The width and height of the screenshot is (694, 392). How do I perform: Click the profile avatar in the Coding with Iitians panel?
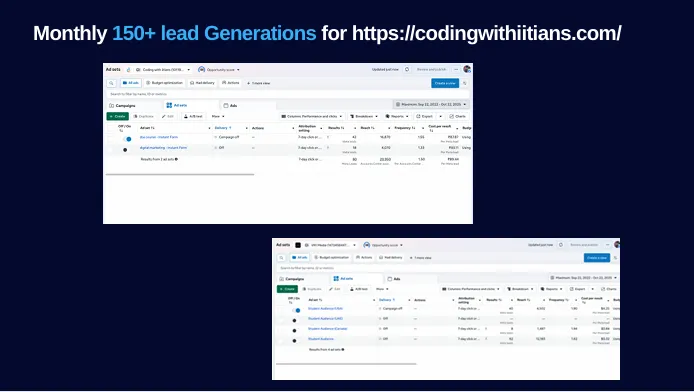(467, 69)
